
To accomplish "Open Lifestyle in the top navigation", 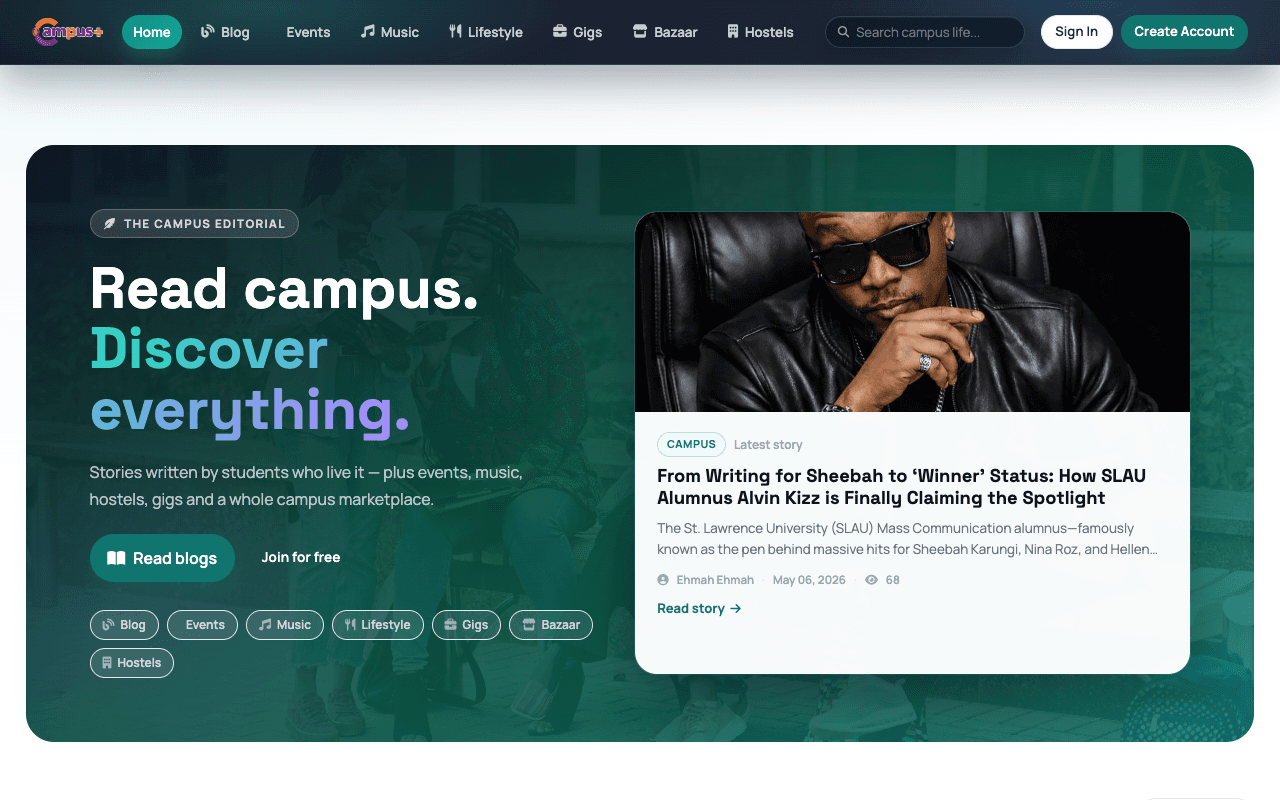I will (x=486, y=32).
